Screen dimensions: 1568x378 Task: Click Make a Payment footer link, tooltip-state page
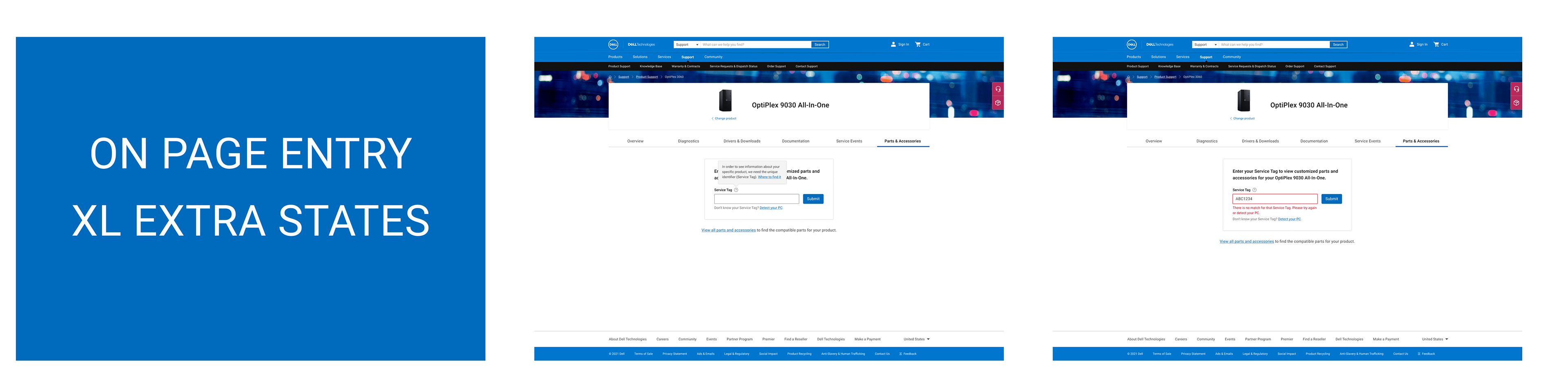point(867,339)
